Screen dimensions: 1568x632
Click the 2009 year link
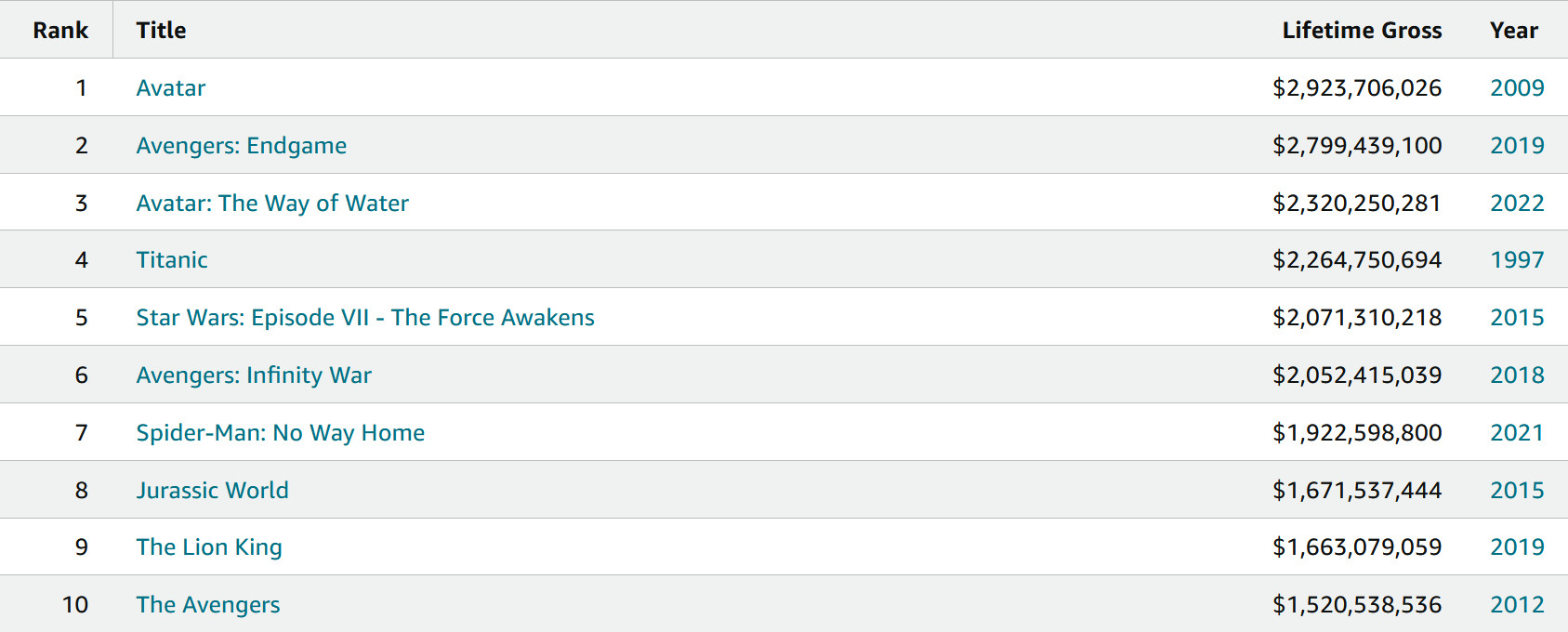tap(1517, 88)
